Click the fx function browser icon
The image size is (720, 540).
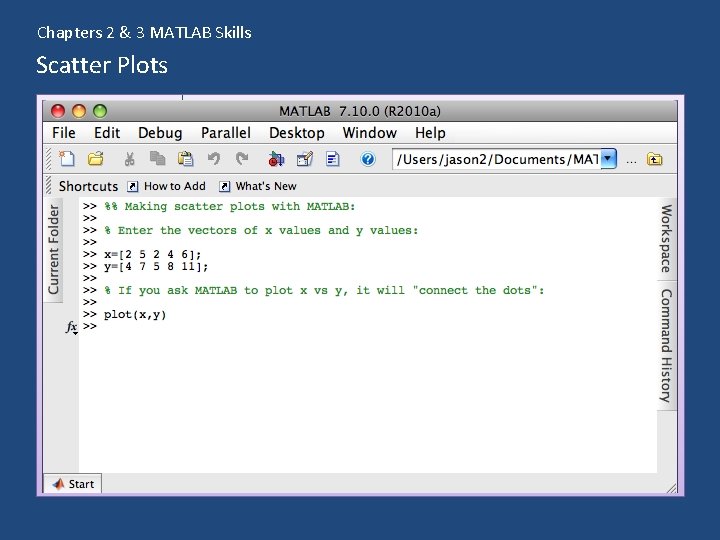click(x=72, y=327)
